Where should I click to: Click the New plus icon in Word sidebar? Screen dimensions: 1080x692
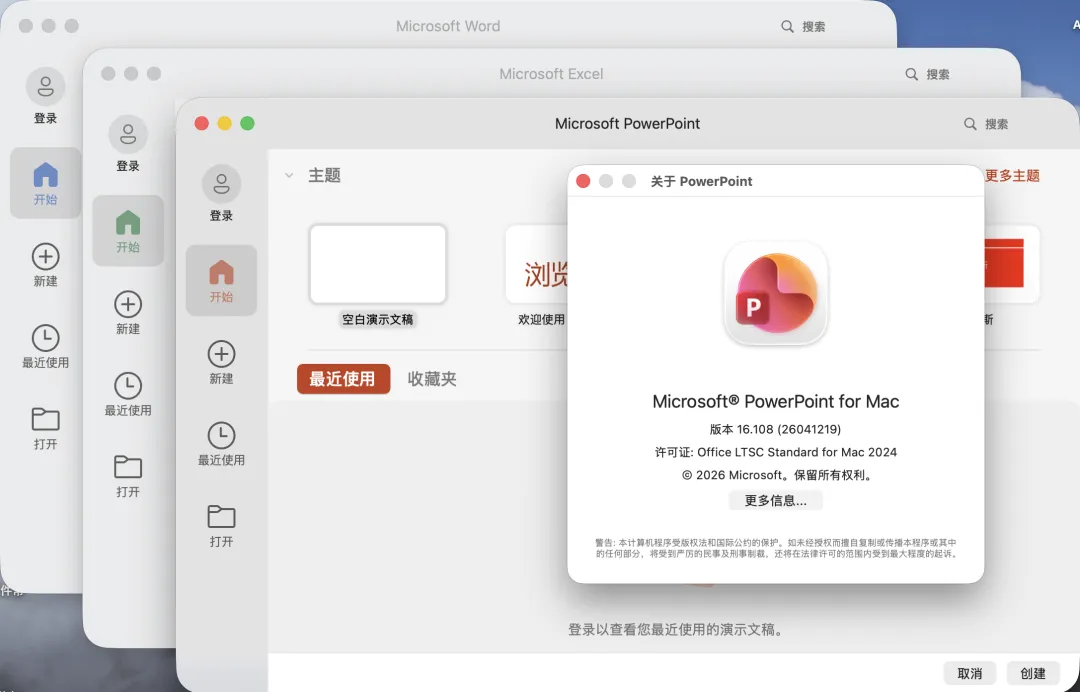(45, 257)
